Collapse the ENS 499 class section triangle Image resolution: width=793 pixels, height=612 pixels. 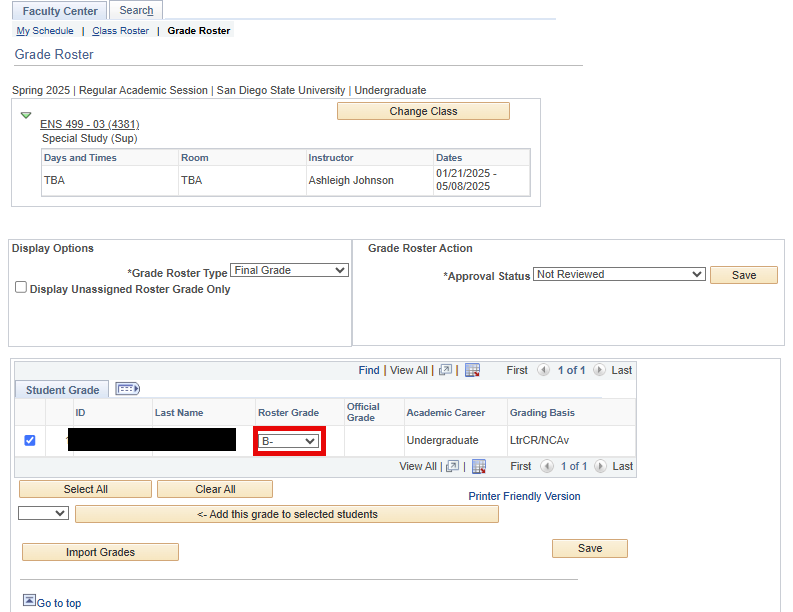point(26,115)
